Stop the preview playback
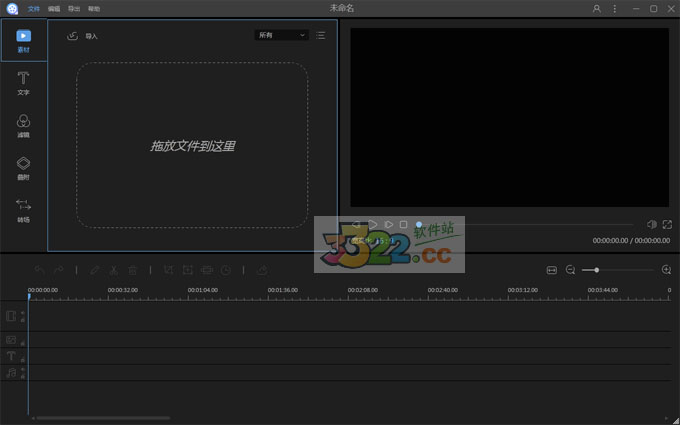This screenshot has height=425, width=680. click(x=404, y=225)
